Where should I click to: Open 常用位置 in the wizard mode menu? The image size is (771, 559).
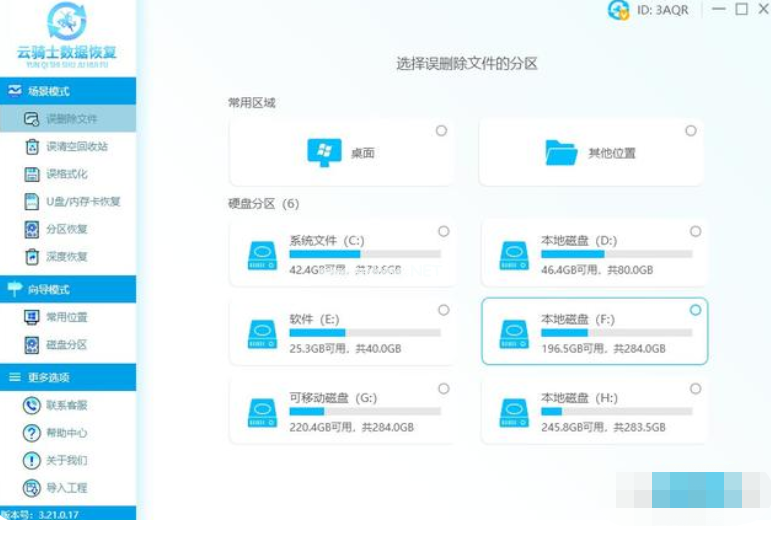click(66, 317)
